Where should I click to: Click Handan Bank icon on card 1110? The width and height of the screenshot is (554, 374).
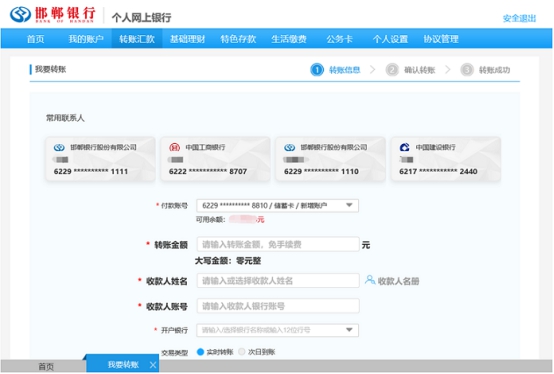pyautogui.click(x=289, y=147)
